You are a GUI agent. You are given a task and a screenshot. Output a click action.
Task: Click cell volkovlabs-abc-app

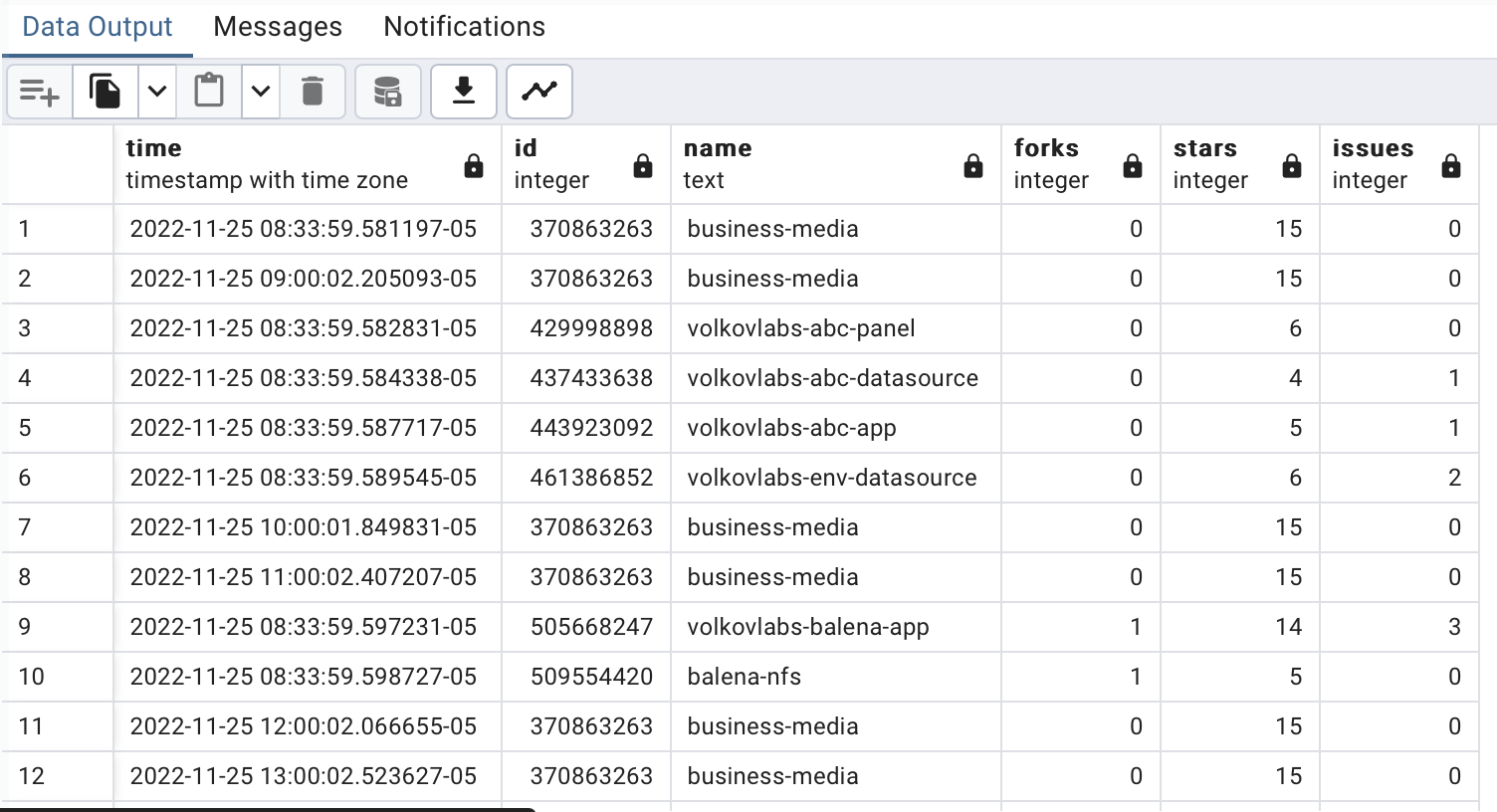point(836,428)
